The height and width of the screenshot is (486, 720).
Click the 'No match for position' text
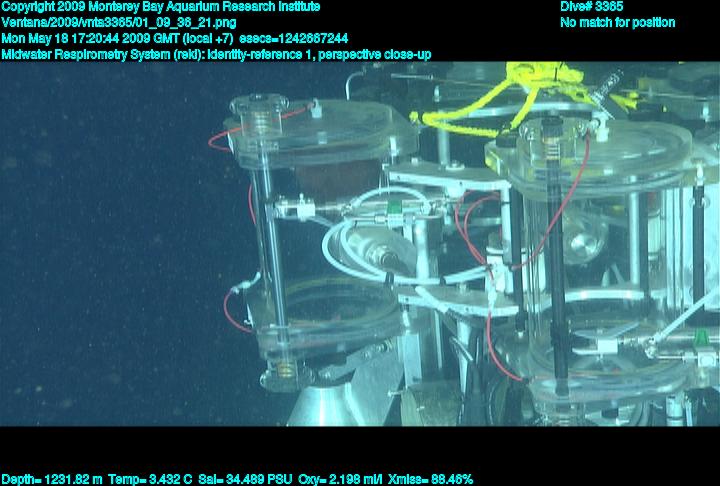[x=618, y=23]
